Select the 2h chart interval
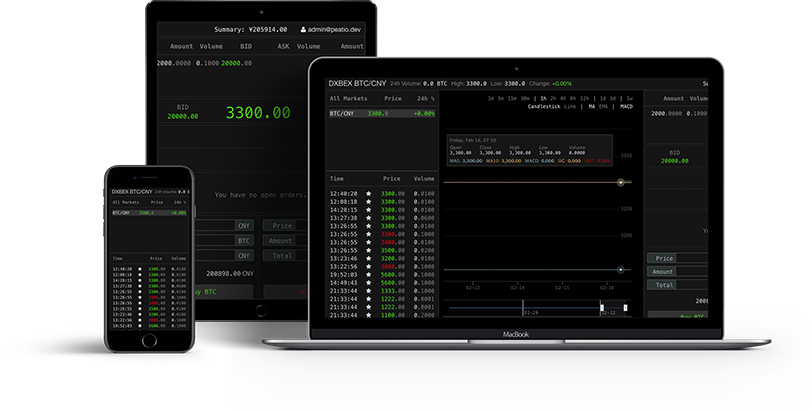The image size is (812, 411). pos(553,98)
